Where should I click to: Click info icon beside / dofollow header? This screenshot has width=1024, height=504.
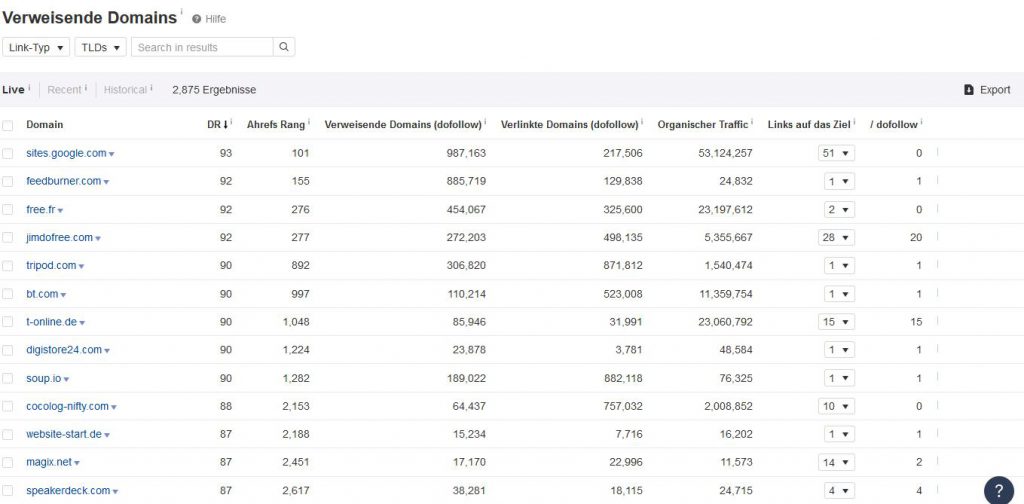coord(921,121)
